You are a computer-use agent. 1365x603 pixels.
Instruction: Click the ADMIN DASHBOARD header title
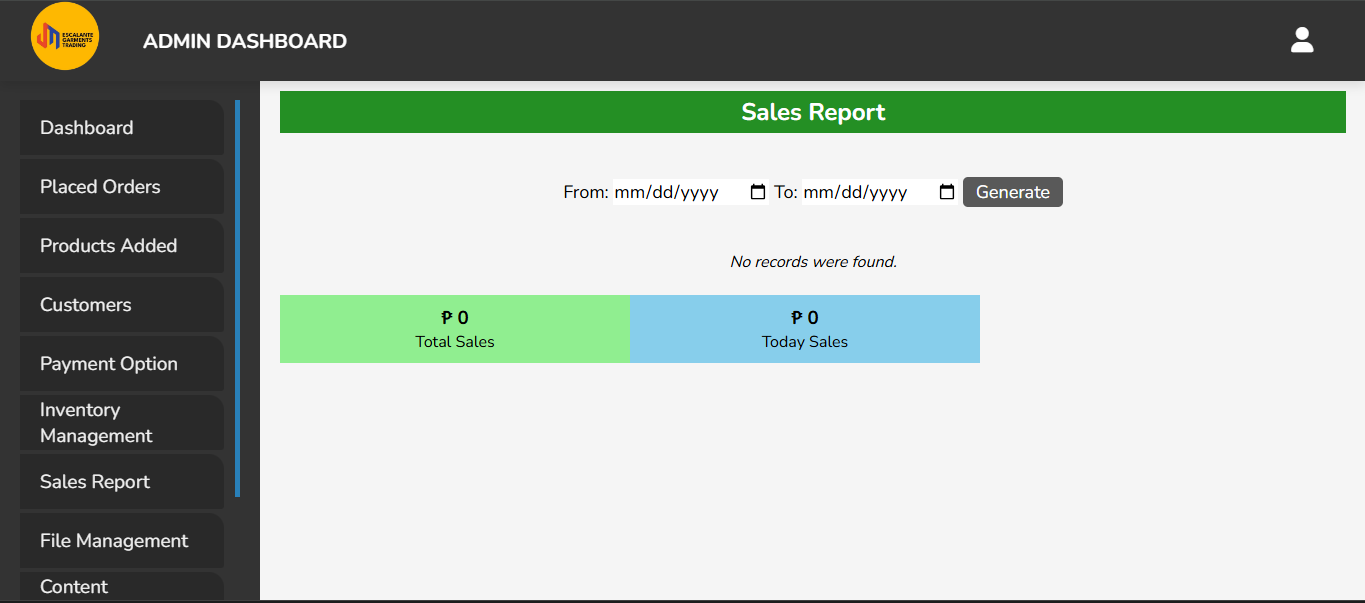tap(244, 40)
